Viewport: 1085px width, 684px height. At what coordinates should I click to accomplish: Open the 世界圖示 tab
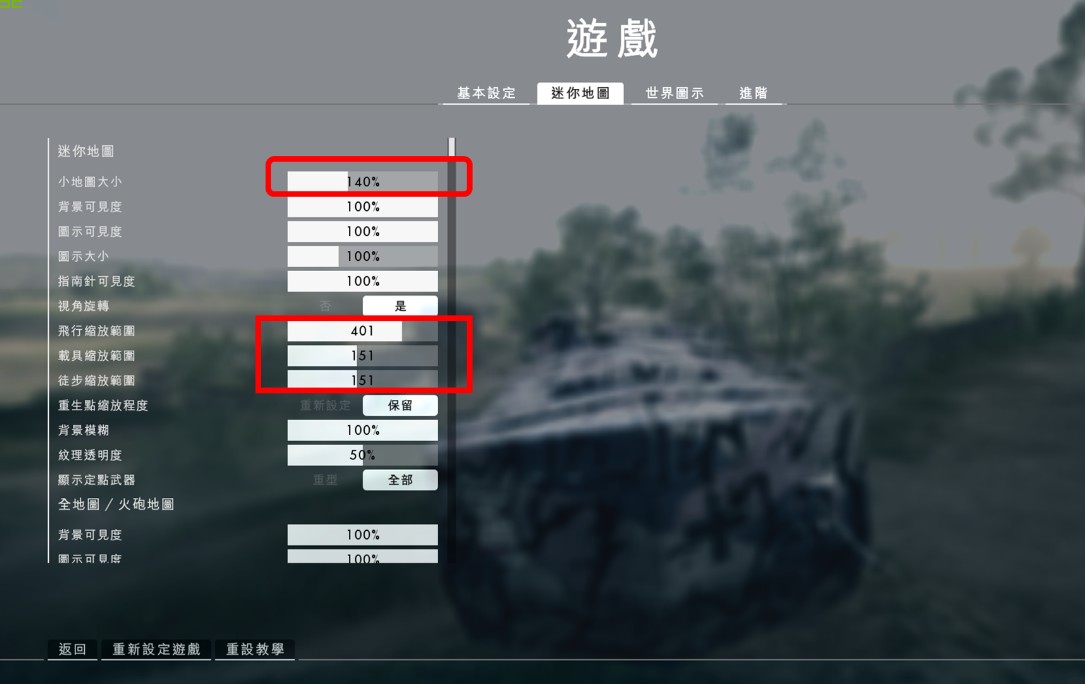pos(674,93)
